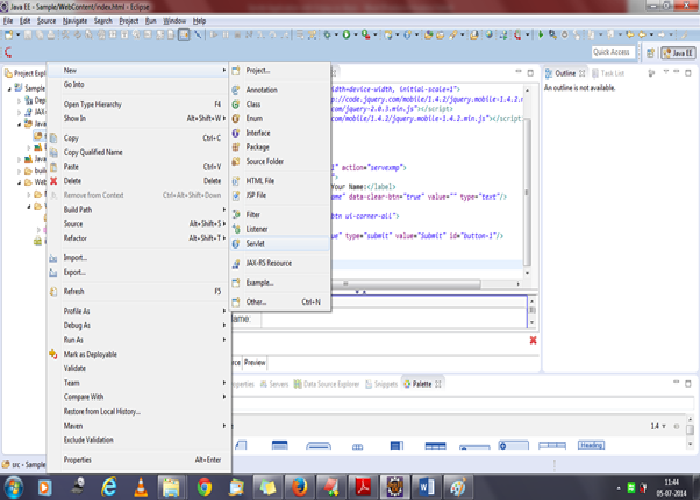
Task: Click the Mark as Deployable icon
Action: click(x=54, y=354)
